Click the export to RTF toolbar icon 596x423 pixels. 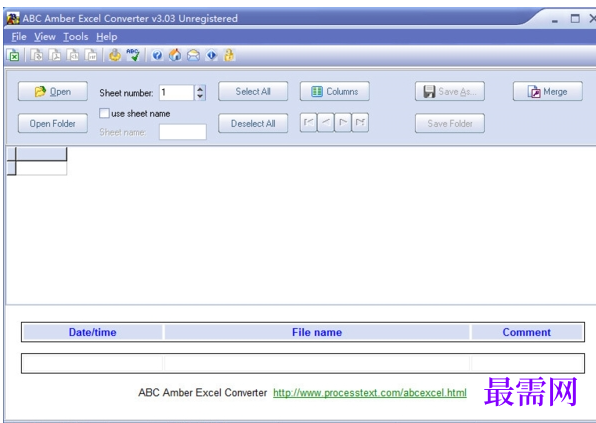tap(91, 56)
